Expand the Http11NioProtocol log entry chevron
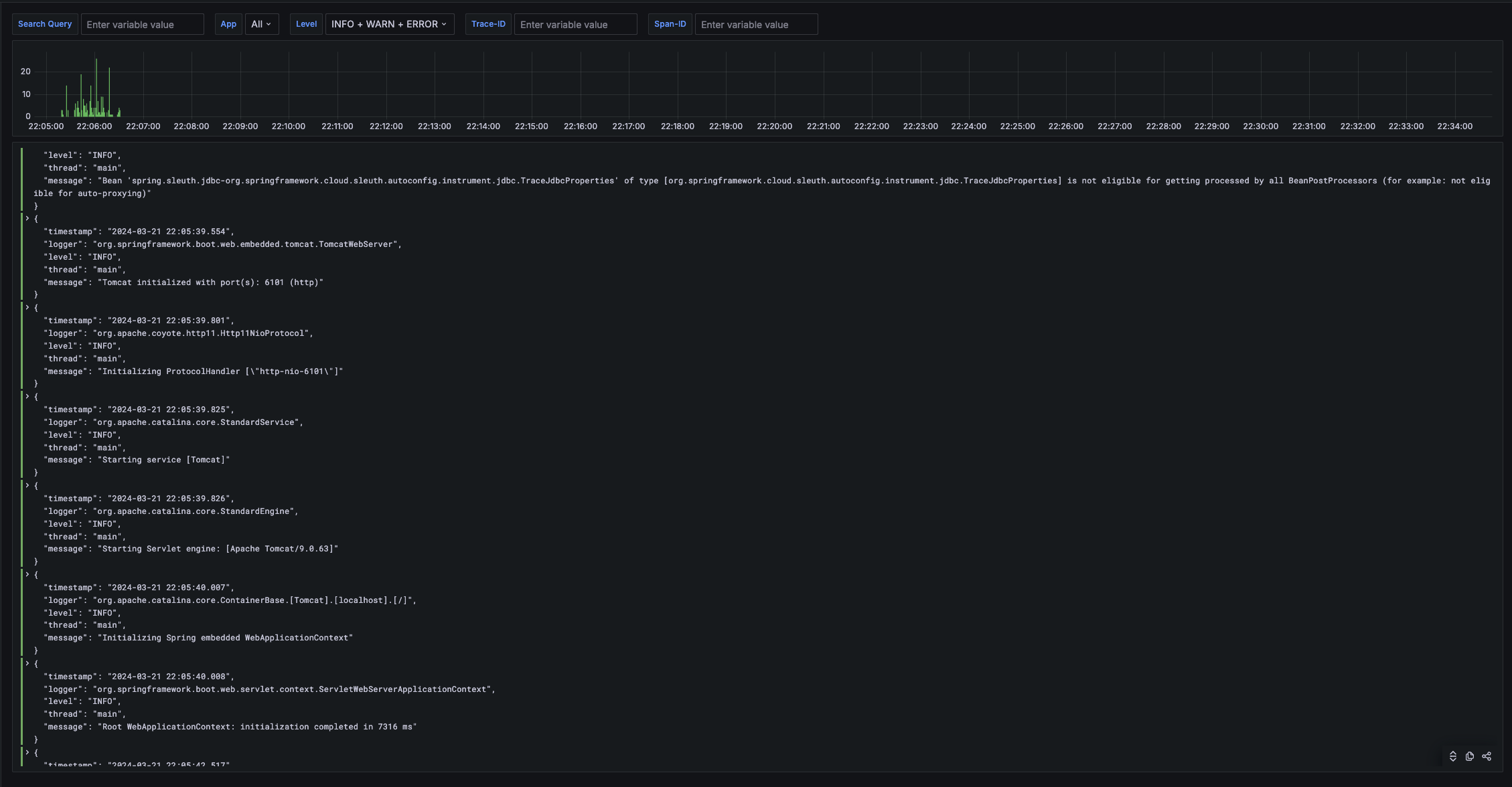The width and height of the screenshot is (1512, 787). 27,307
